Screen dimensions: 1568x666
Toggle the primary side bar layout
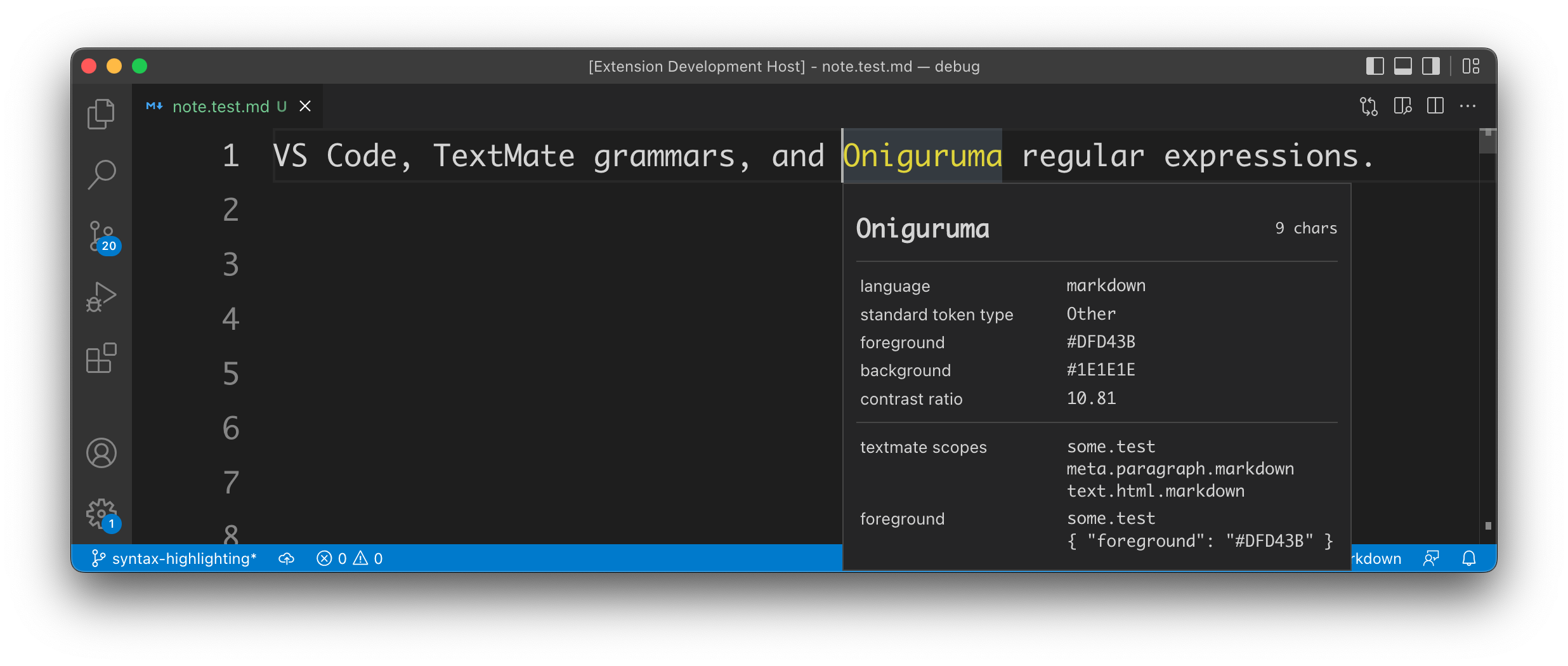pyautogui.click(x=1375, y=66)
